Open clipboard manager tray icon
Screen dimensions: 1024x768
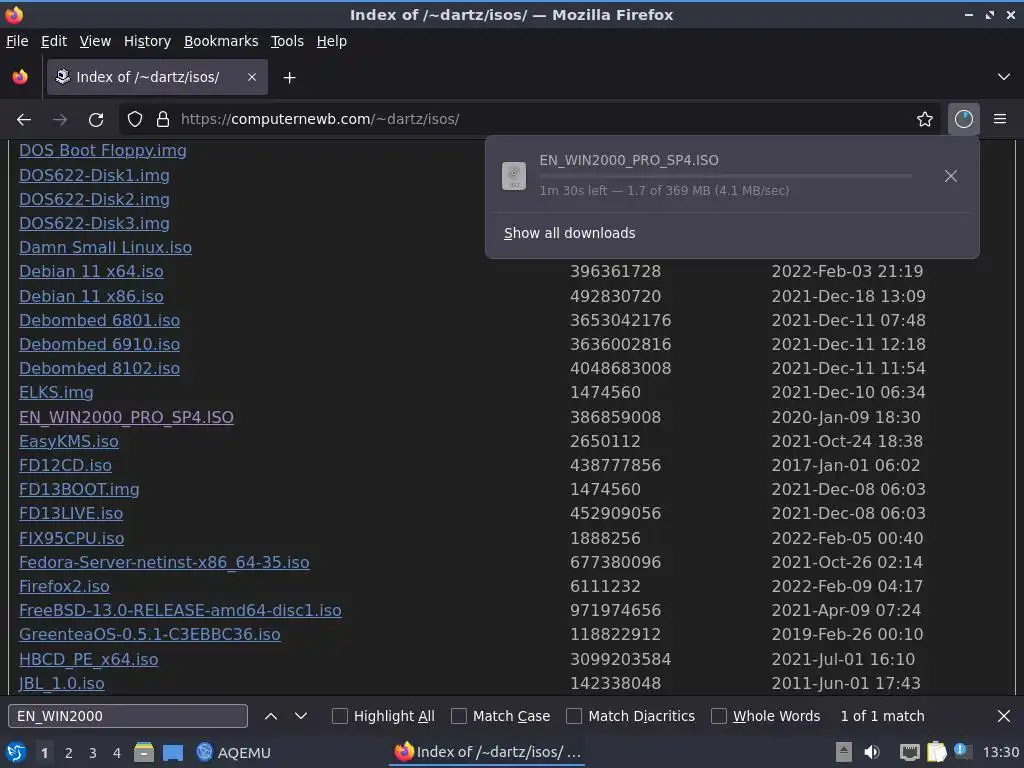tap(936, 752)
